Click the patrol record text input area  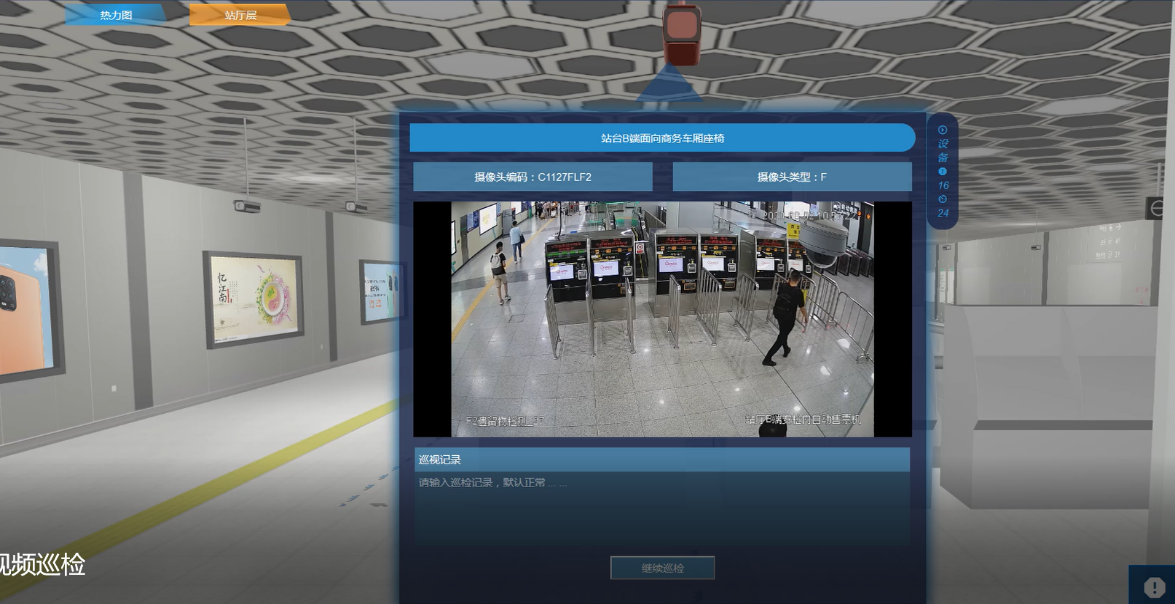click(x=661, y=510)
